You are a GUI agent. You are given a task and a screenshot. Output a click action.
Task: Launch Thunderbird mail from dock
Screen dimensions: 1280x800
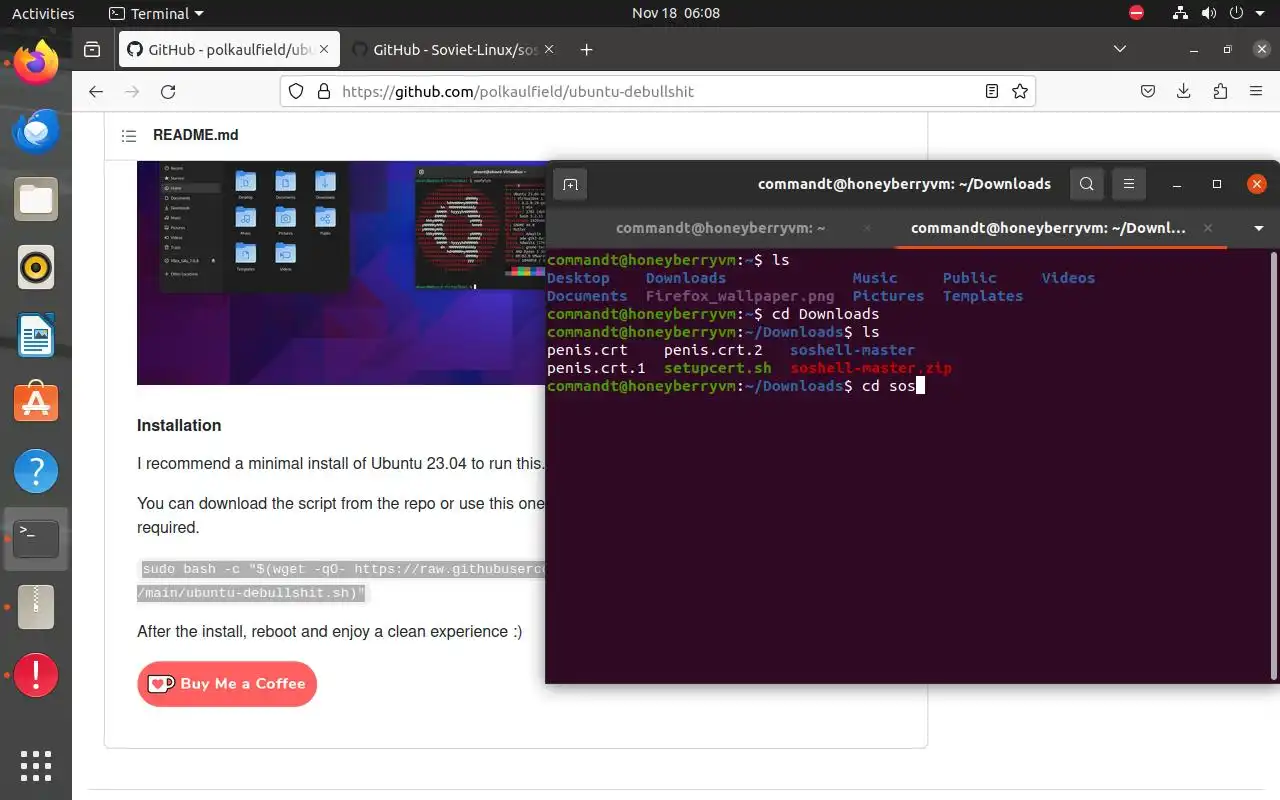click(36, 132)
